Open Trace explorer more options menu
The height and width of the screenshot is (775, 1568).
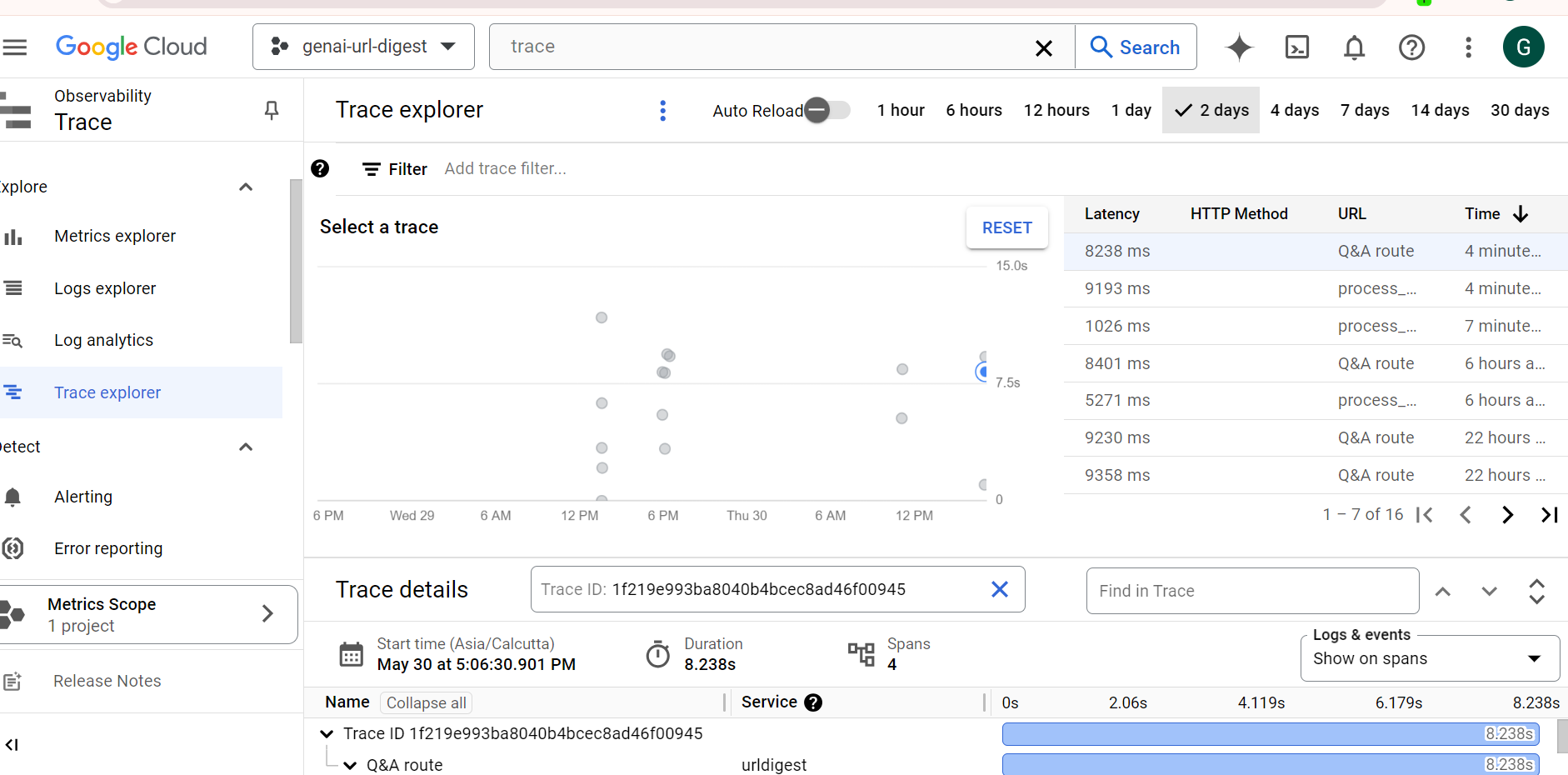point(663,111)
